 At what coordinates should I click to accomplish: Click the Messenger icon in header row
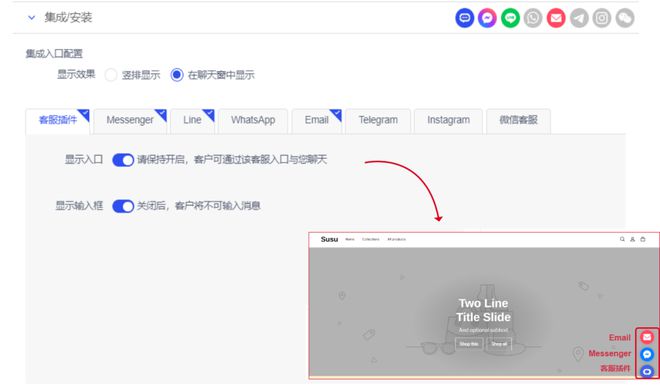click(x=487, y=18)
